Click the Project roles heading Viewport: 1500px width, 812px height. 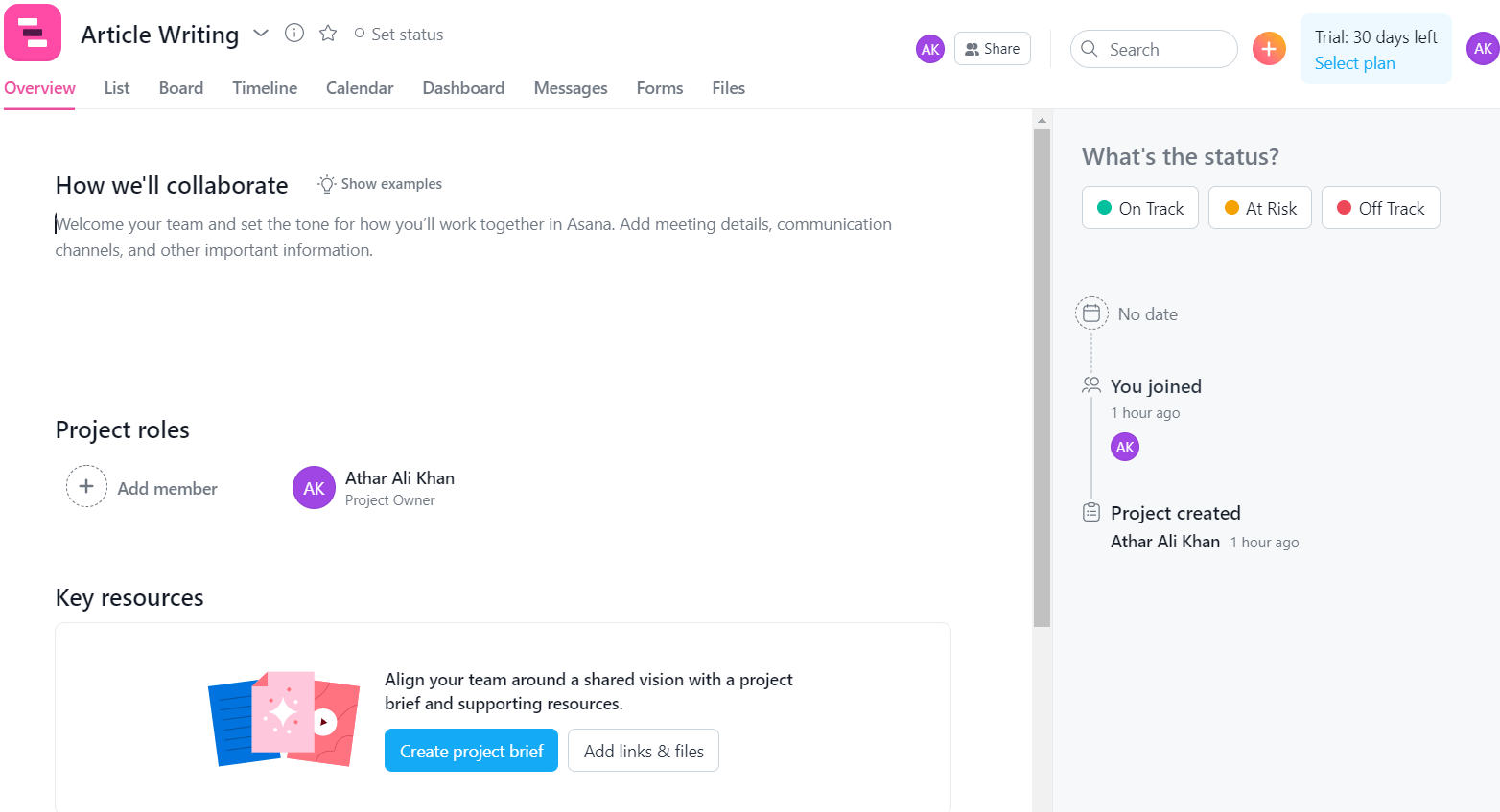[x=123, y=429]
